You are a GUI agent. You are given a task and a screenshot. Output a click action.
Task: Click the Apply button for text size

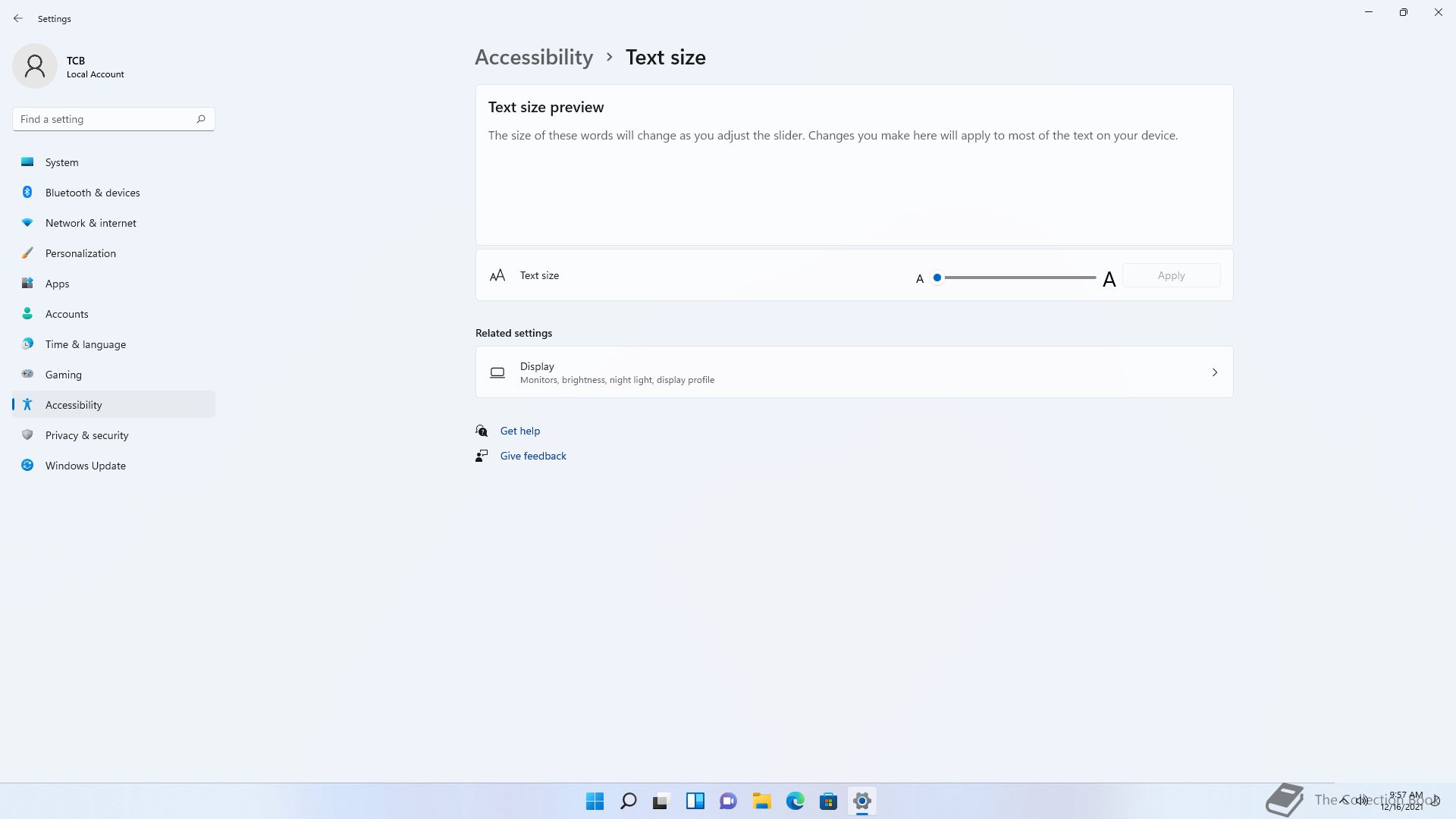(x=1171, y=275)
